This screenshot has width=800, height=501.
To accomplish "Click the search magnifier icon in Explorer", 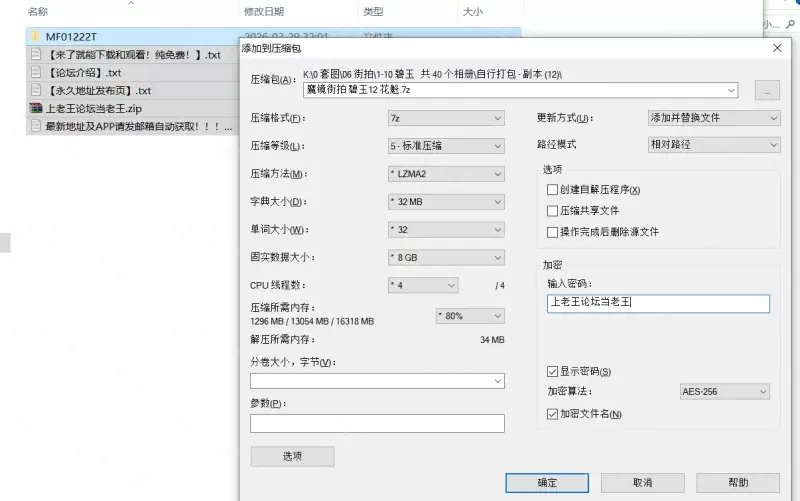I will coord(791,23).
